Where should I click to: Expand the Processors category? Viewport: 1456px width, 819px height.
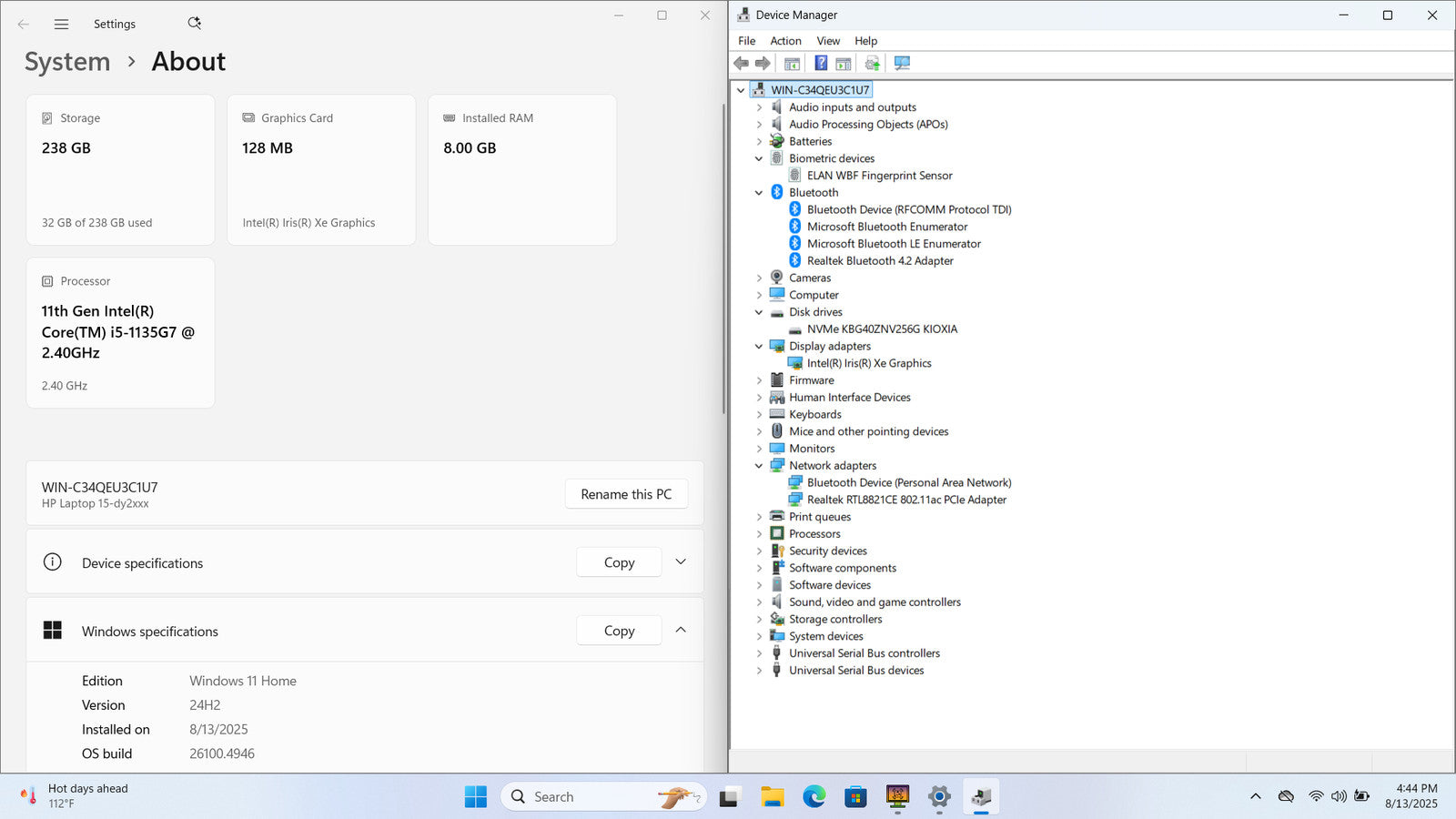pos(759,534)
